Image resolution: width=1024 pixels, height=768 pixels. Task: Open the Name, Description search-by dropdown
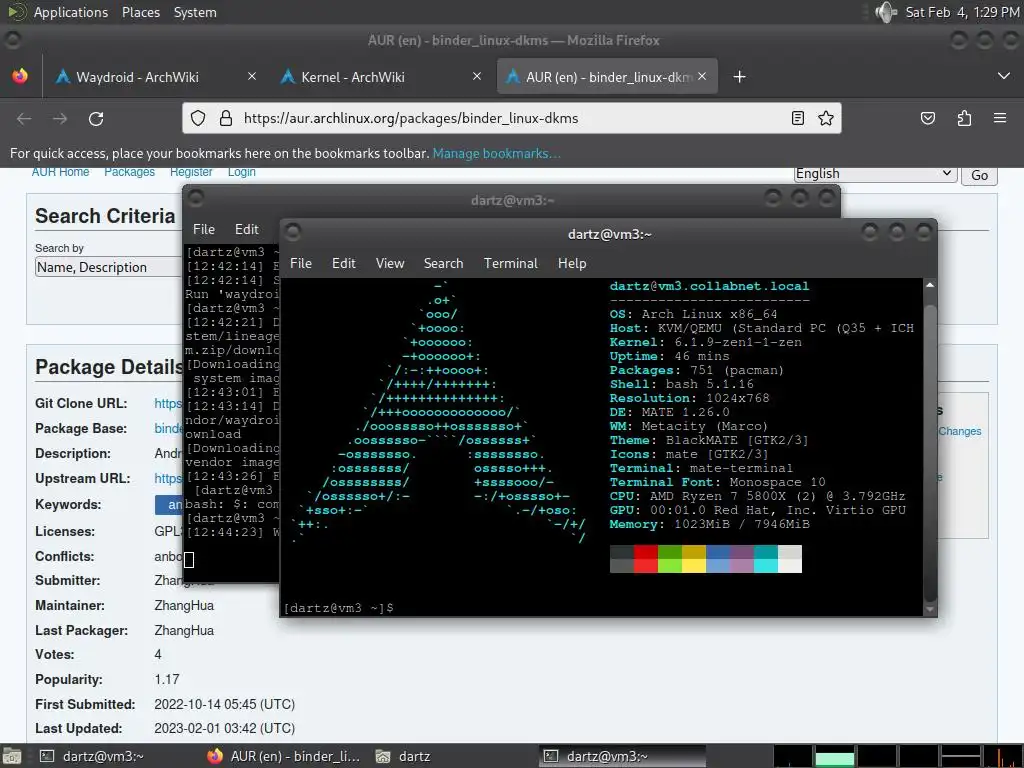point(108,267)
